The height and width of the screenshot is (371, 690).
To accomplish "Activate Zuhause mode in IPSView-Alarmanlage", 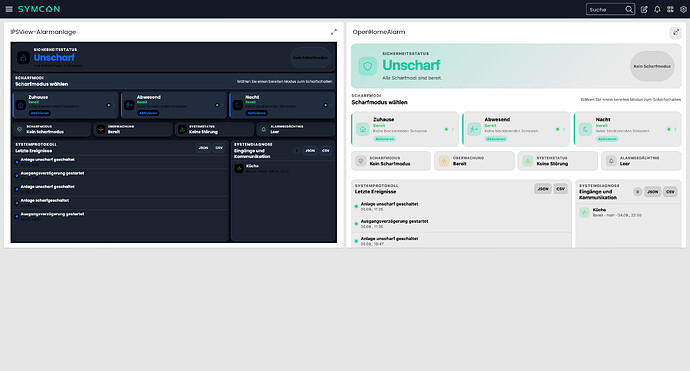I will tap(40, 113).
